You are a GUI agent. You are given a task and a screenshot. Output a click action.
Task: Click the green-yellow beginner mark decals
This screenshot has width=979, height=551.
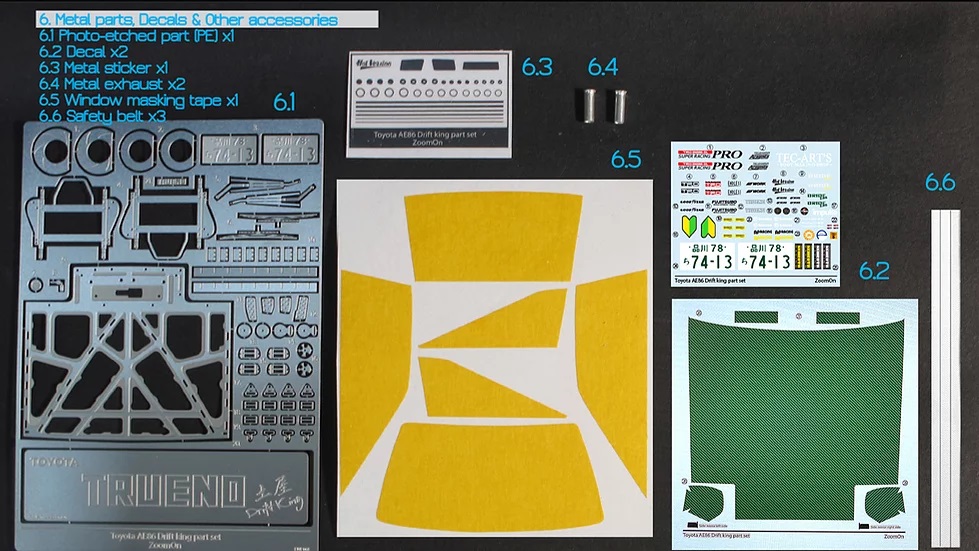[x=699, y=227]
